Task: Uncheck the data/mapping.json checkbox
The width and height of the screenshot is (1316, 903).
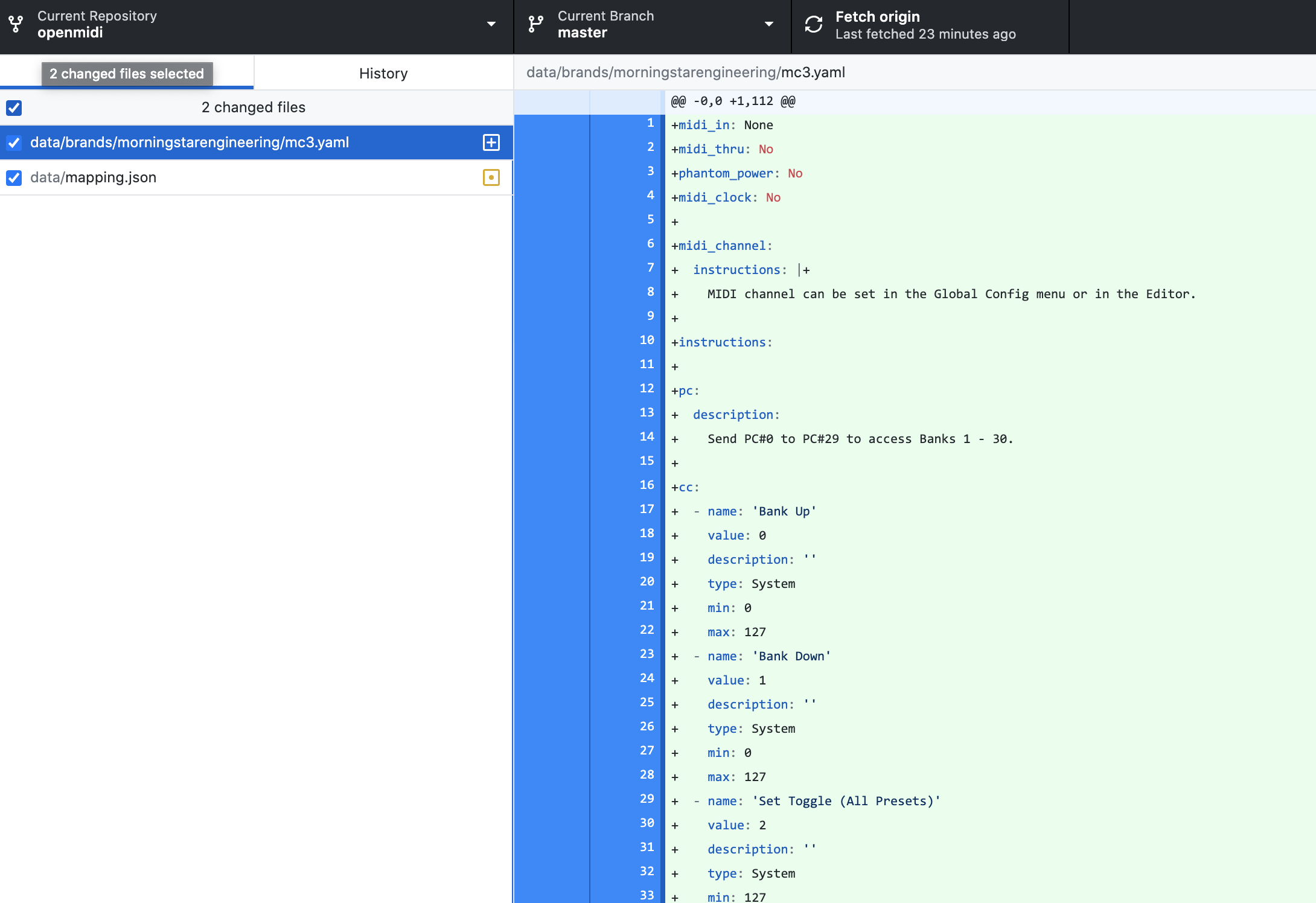Action: click(x=14, y=177)
